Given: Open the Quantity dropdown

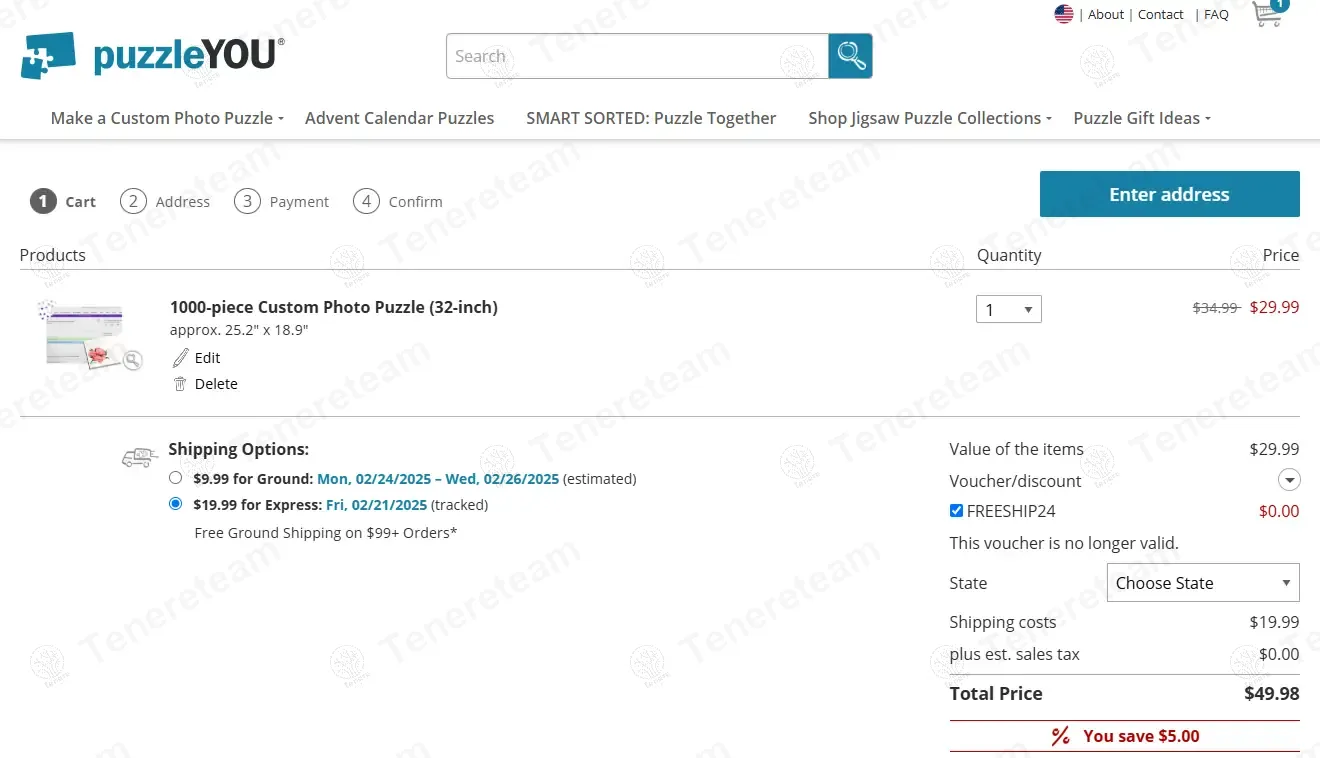Looking at the screenshot, I should click(x=1008, y=309).
